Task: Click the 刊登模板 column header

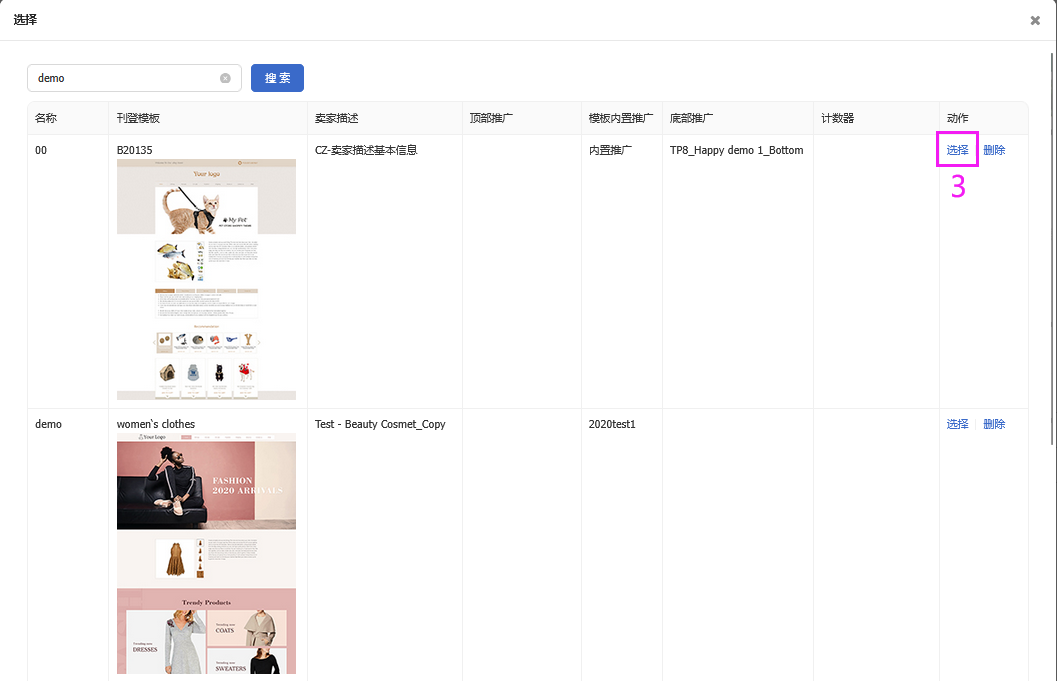Action: [x=138, y=118]
